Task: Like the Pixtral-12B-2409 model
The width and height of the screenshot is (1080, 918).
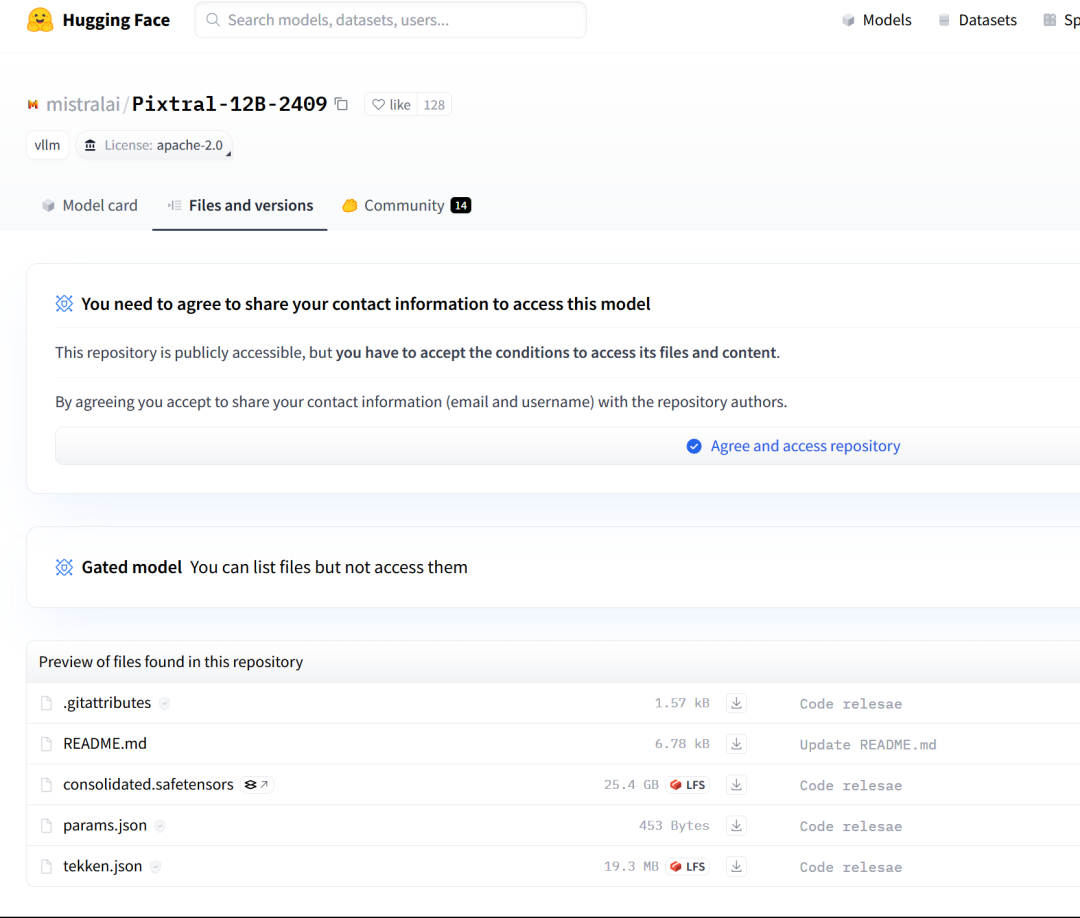Action: click(x=391, y=104)
